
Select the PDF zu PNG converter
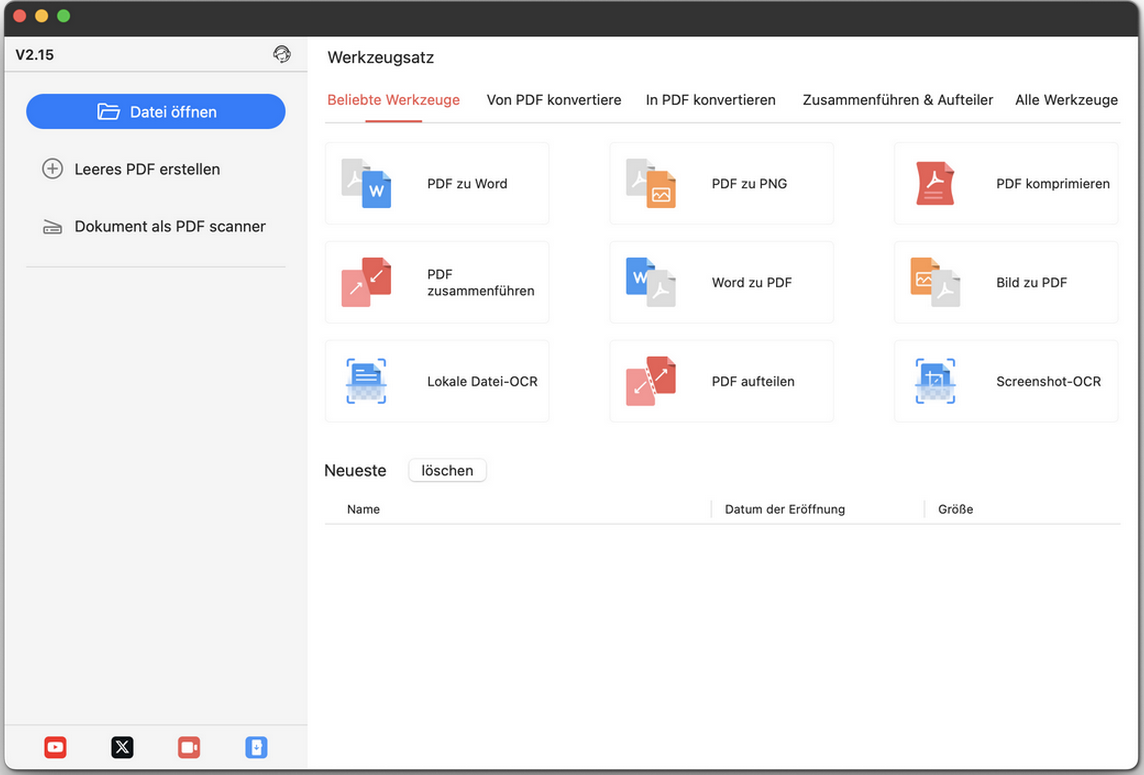(x=721, y=184)
